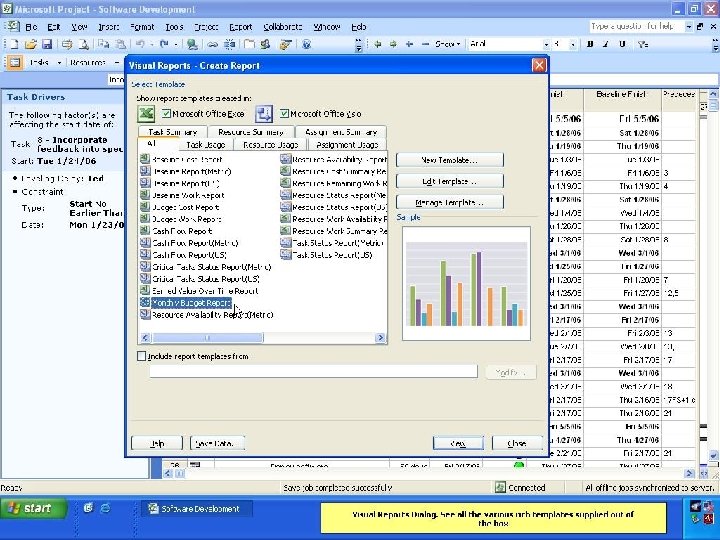Image resolution: width=720 pixels, height=540 pixels.
Task: Click the Print toolbar icon
Action: pyautogui.click(x=67, y=44)
